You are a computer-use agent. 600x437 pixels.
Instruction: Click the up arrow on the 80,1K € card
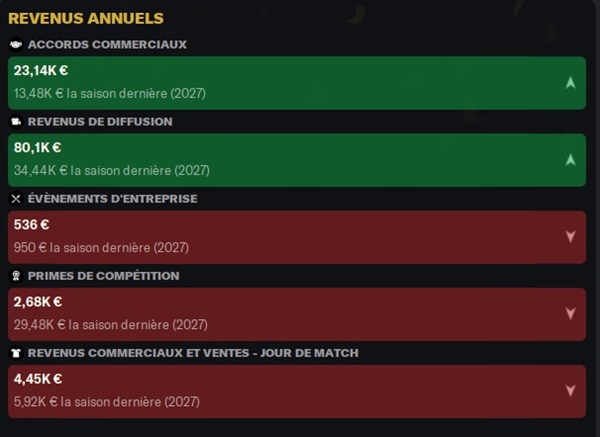tap(570, 160)
